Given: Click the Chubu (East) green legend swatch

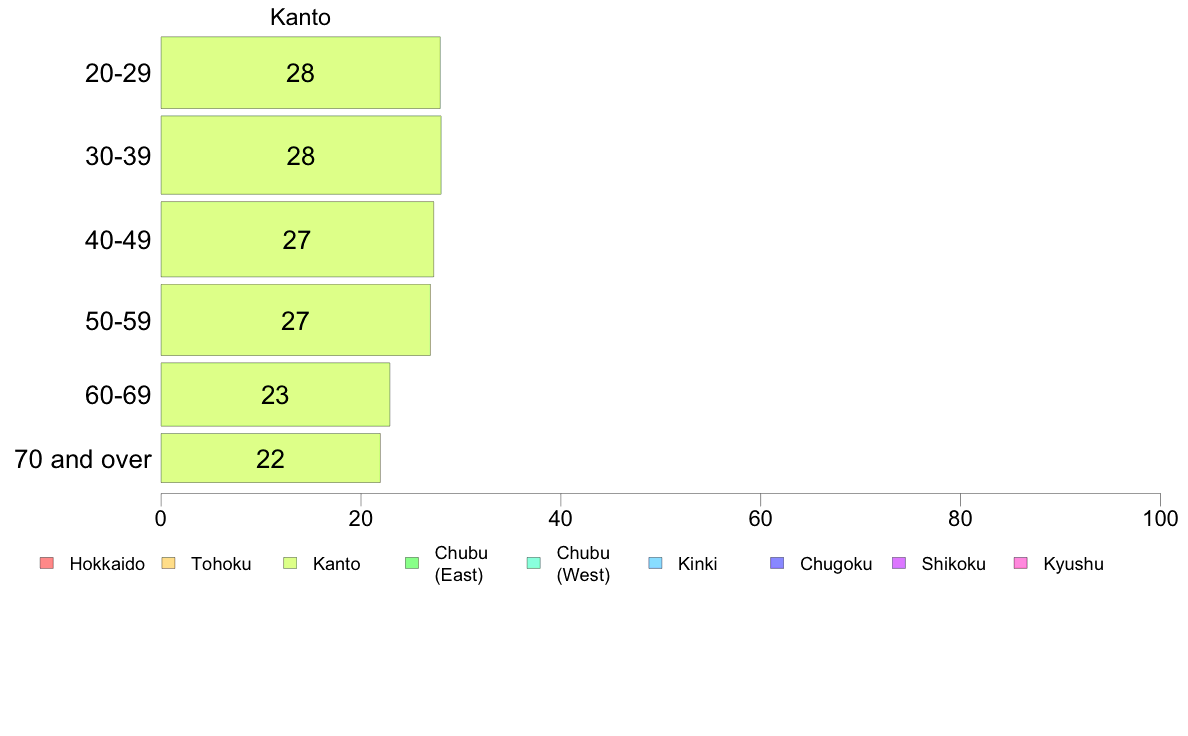Looking at the screenshot, I should [x=411, y=563].
